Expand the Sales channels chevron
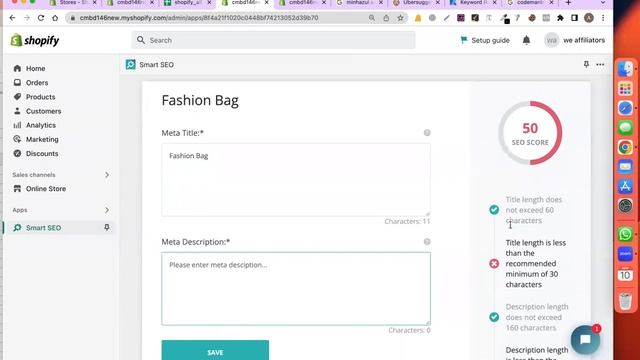Viewport: 640px width, 360px height. point(107,175)
